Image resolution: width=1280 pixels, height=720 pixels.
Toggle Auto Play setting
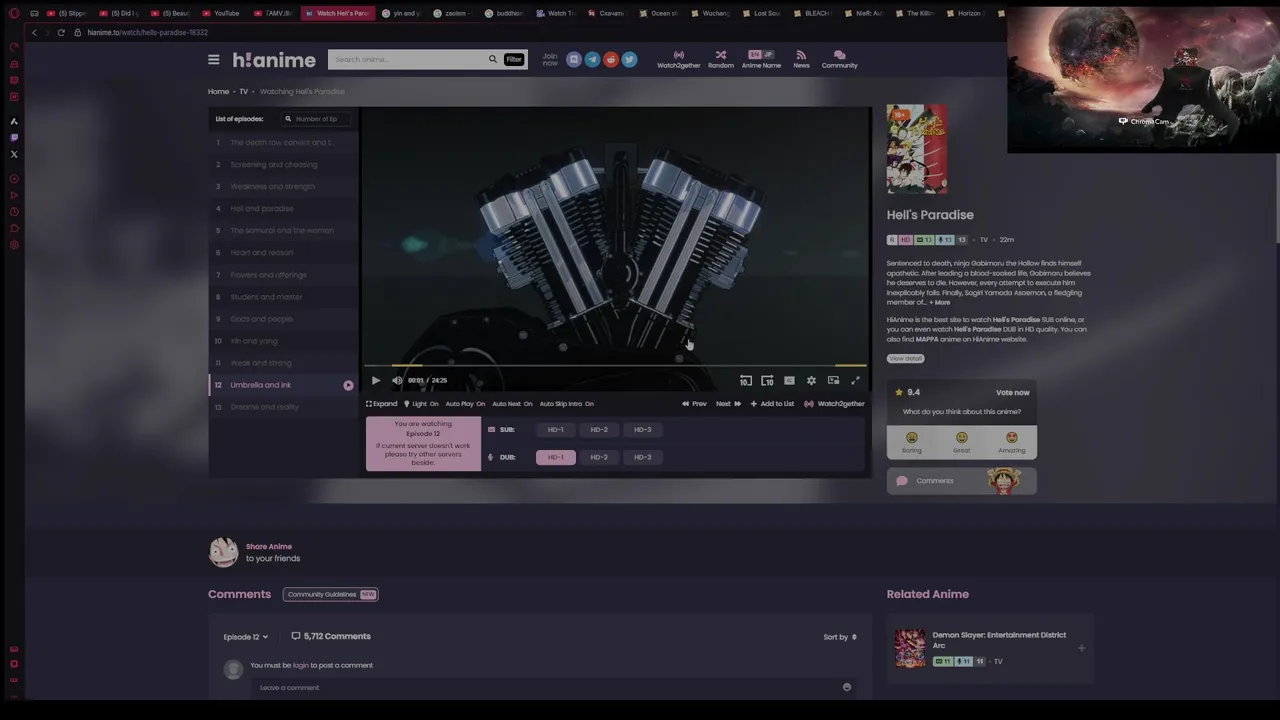pos(465,404)
